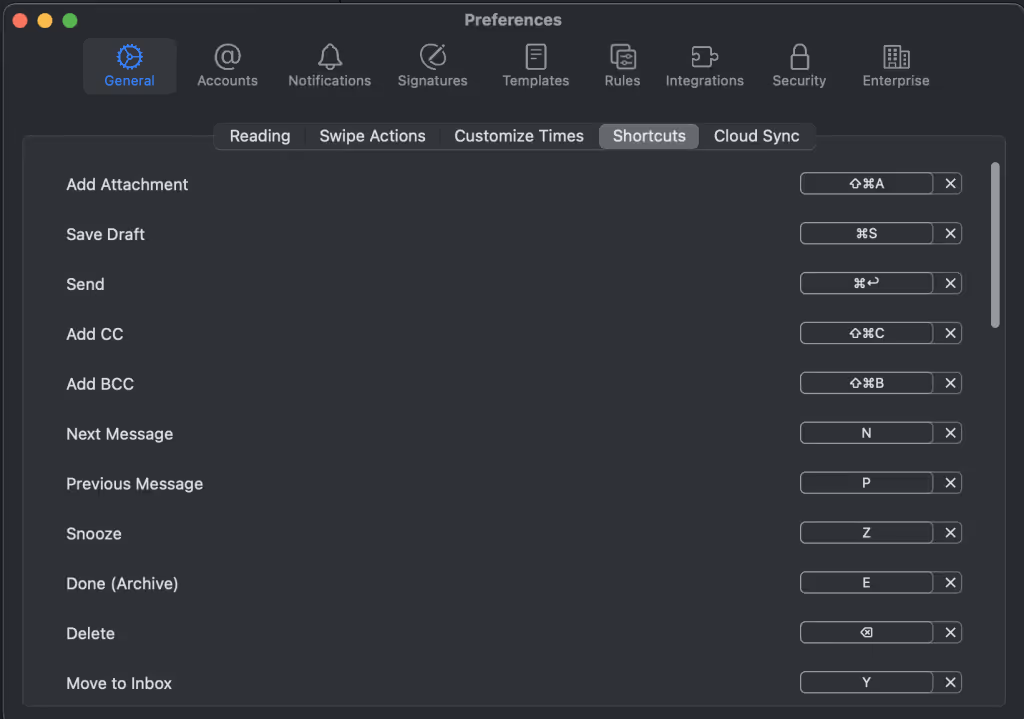Click the "Move to Inbox" label

pos(119,683)
